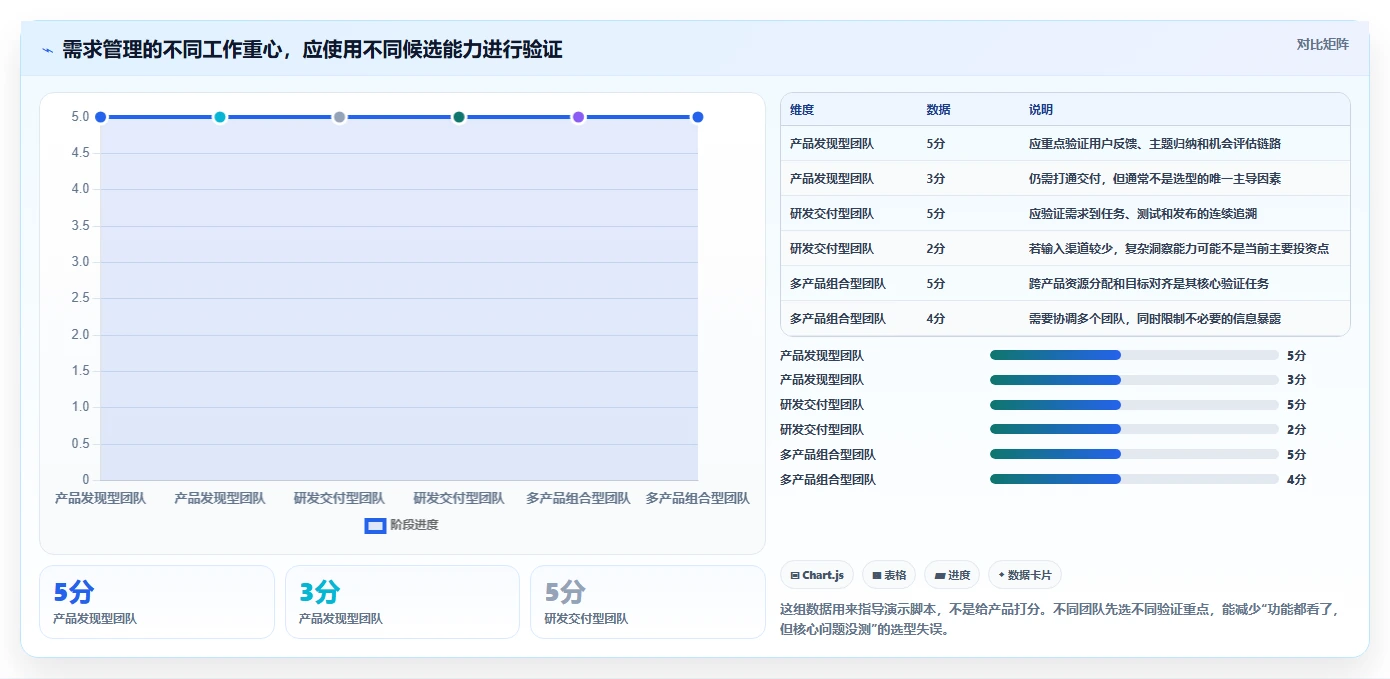The image size is (1390, 679).
Task: Click the progress bar marked 3分
Action: [1134, 380]
